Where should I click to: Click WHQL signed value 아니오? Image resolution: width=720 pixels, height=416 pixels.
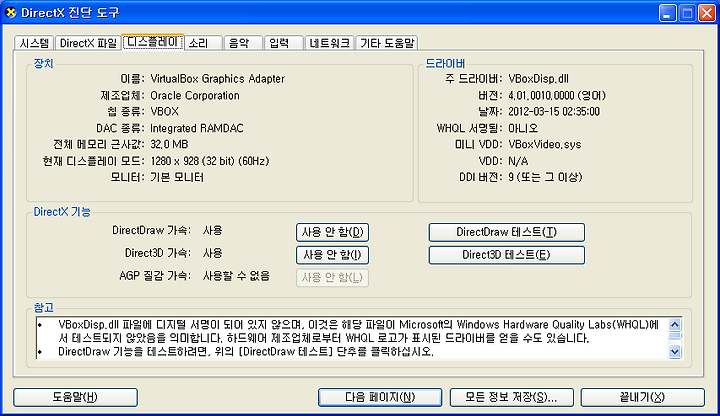click(x=523, y=128)
